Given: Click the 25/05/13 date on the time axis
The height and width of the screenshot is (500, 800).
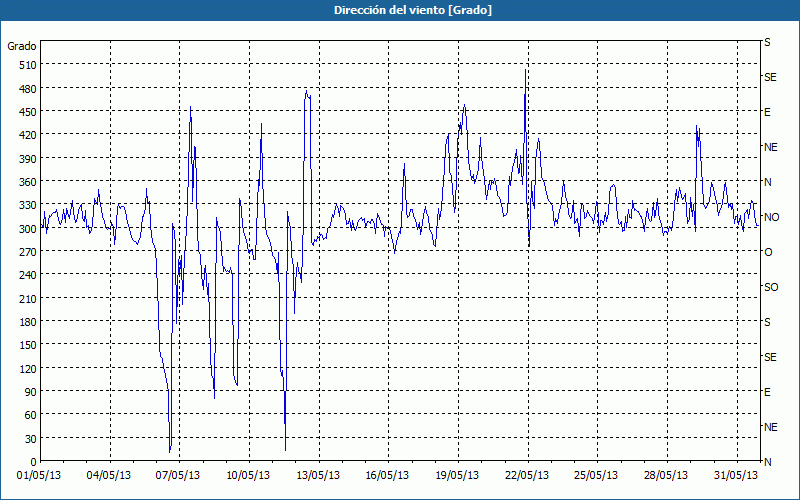Looking at the screenshot, I should [x=596, y=476].
